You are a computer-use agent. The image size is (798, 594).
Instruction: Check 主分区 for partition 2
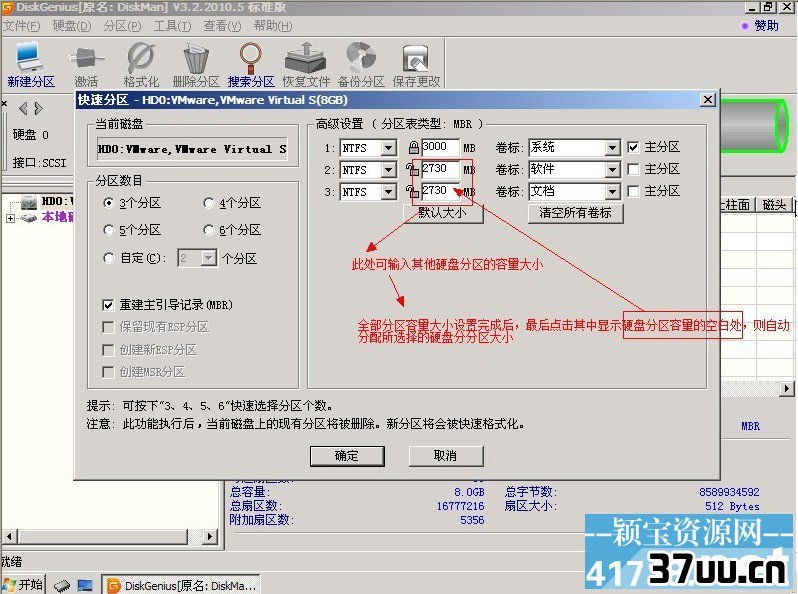pyautogui.click(x=633, y=169)
